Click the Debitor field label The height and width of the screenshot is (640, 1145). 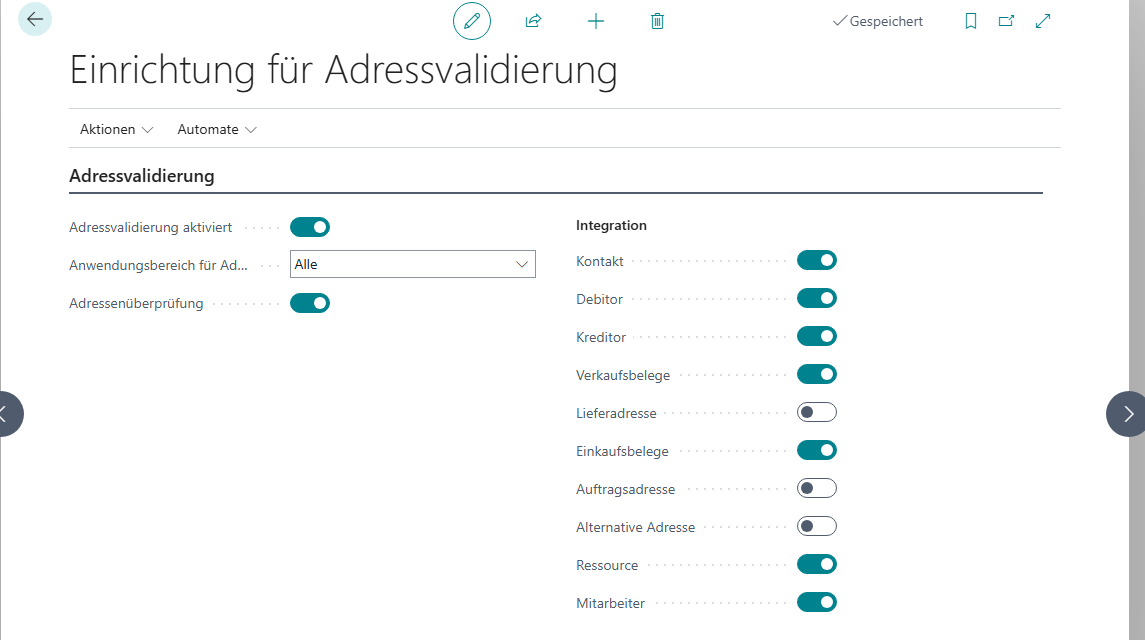(x=600, y=300)
